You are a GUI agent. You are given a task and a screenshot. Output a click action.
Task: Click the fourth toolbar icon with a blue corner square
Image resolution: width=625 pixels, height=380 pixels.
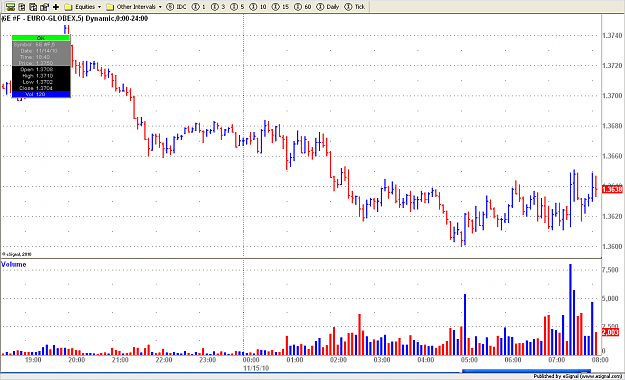click(x=44, y=7)
